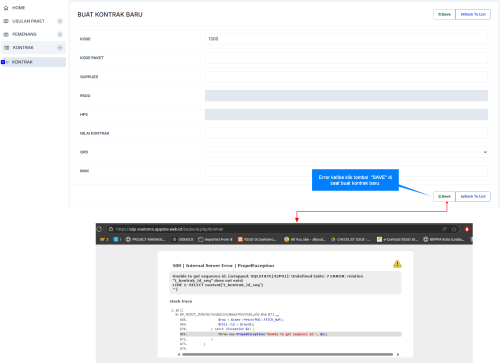Click the USULAN PAKET sidebar icon
Image resolution: width=500 pixels, height=363 pixels.
pos(6,21)
